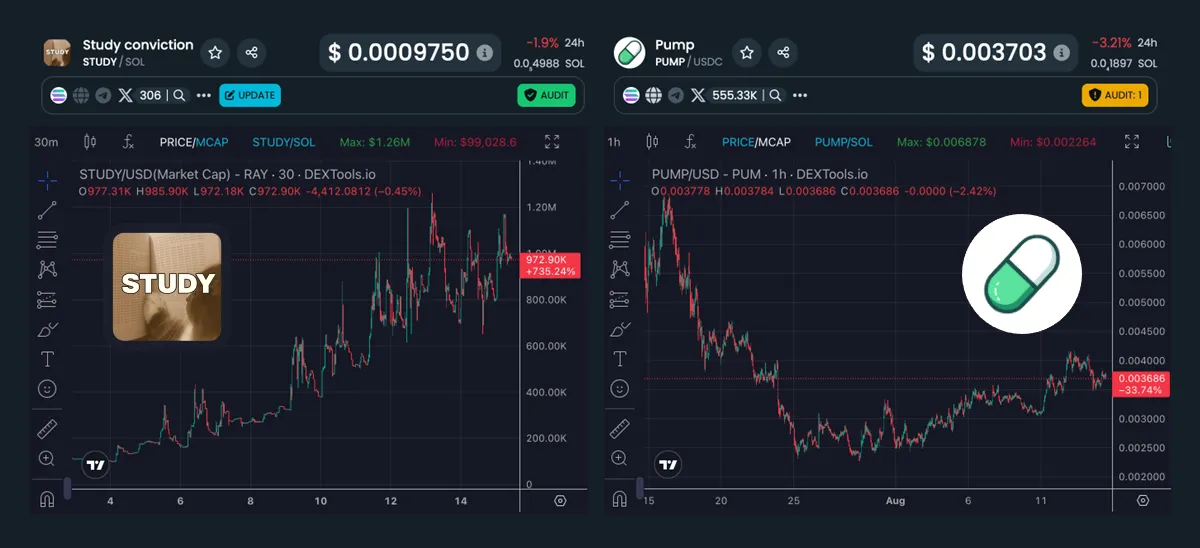
Task: Click the TradingView logo in the STUDY chart
Action: click(x=95, y=465)
